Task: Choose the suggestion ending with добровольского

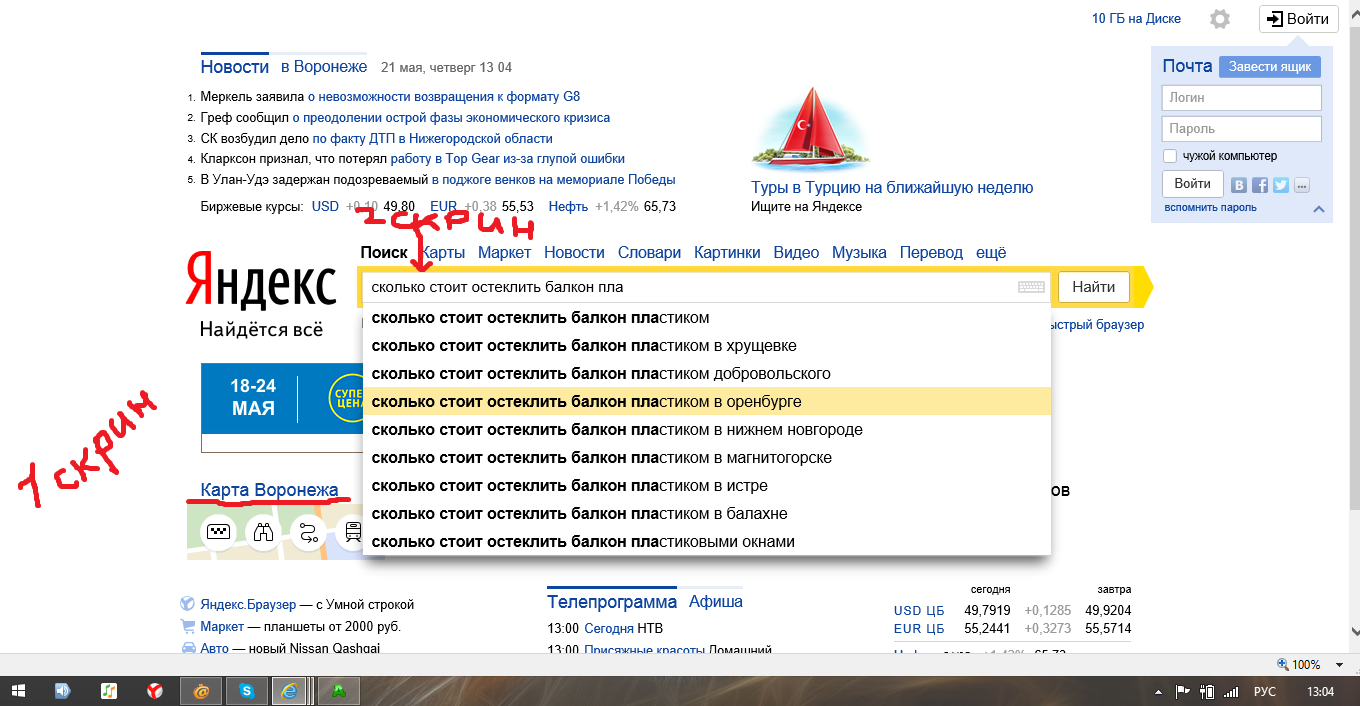Action: pyautogui.click(x=707, y=374)
